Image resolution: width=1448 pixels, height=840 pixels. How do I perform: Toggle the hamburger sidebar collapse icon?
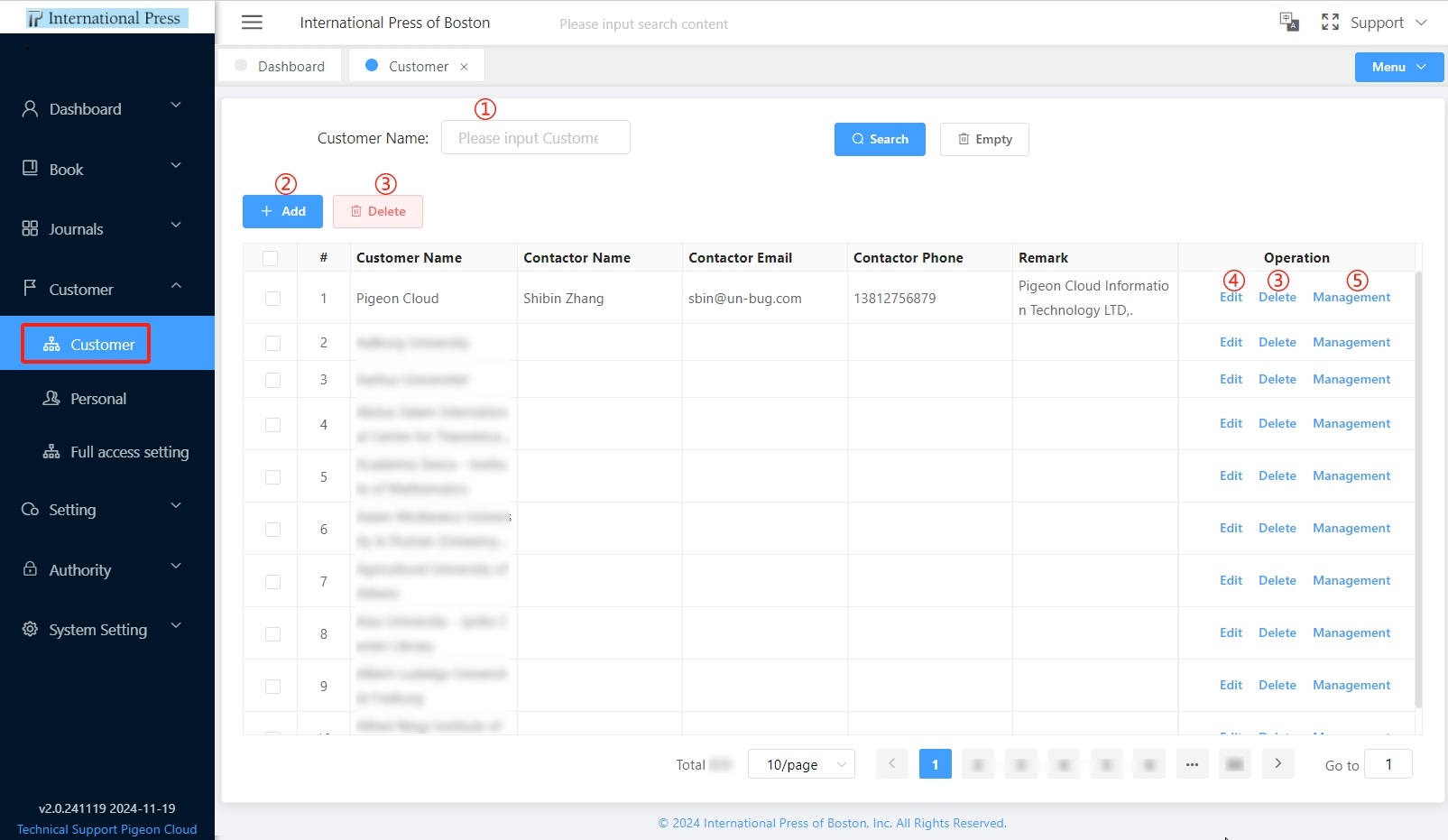tap(252, 23)
